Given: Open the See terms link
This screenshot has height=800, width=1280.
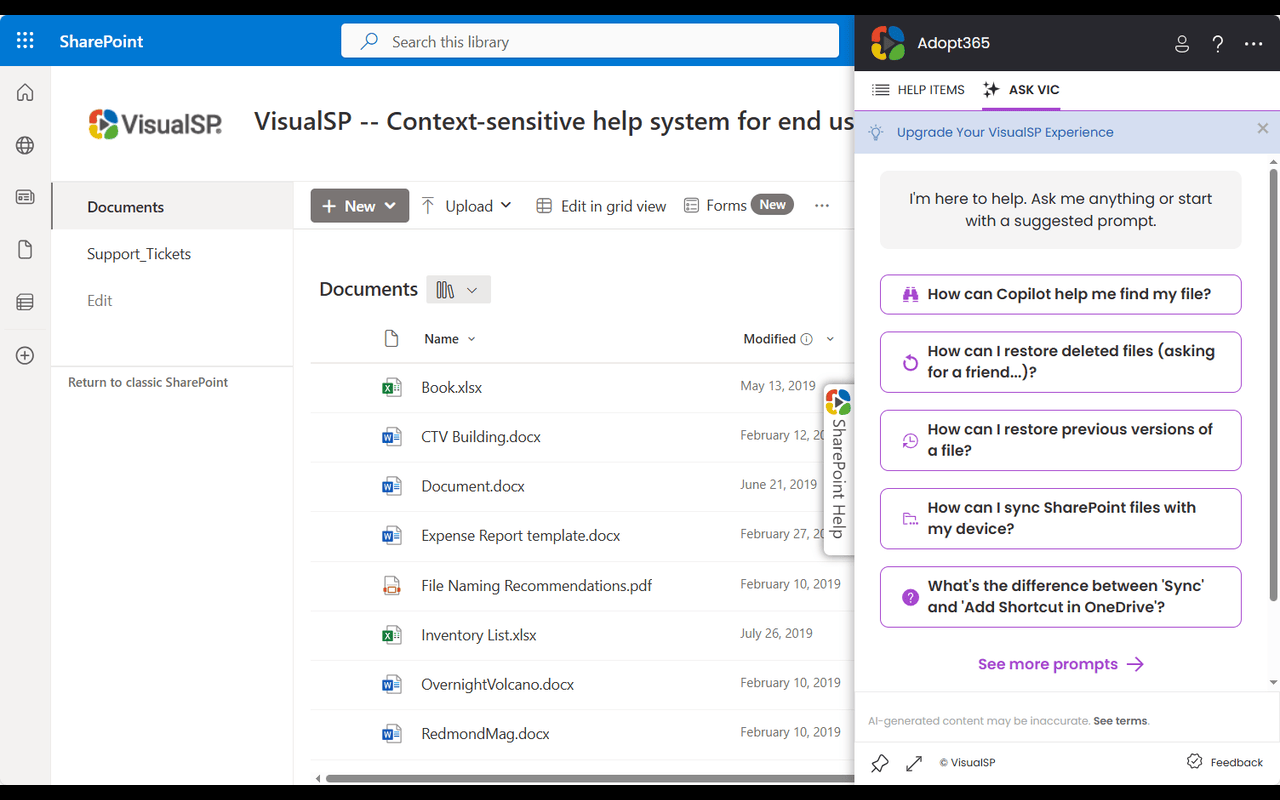Looking at the screenshot, I should tap(1121, 721).
